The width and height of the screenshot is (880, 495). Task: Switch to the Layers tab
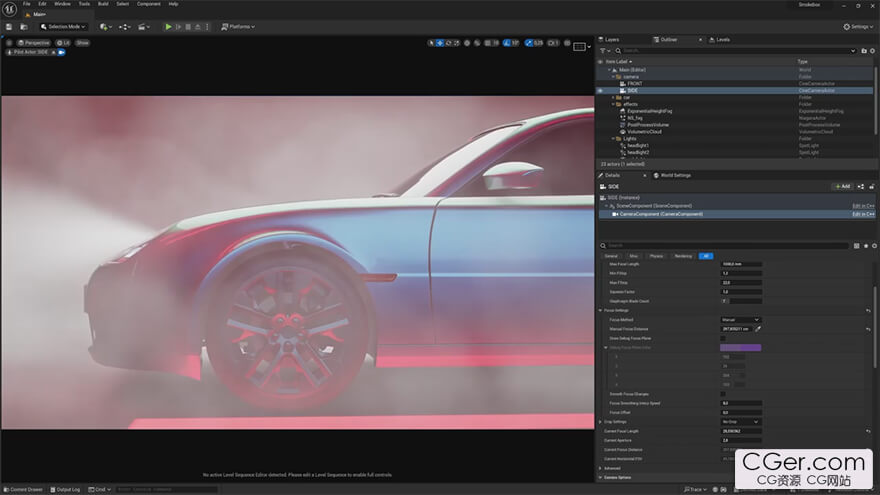[609, 40]
